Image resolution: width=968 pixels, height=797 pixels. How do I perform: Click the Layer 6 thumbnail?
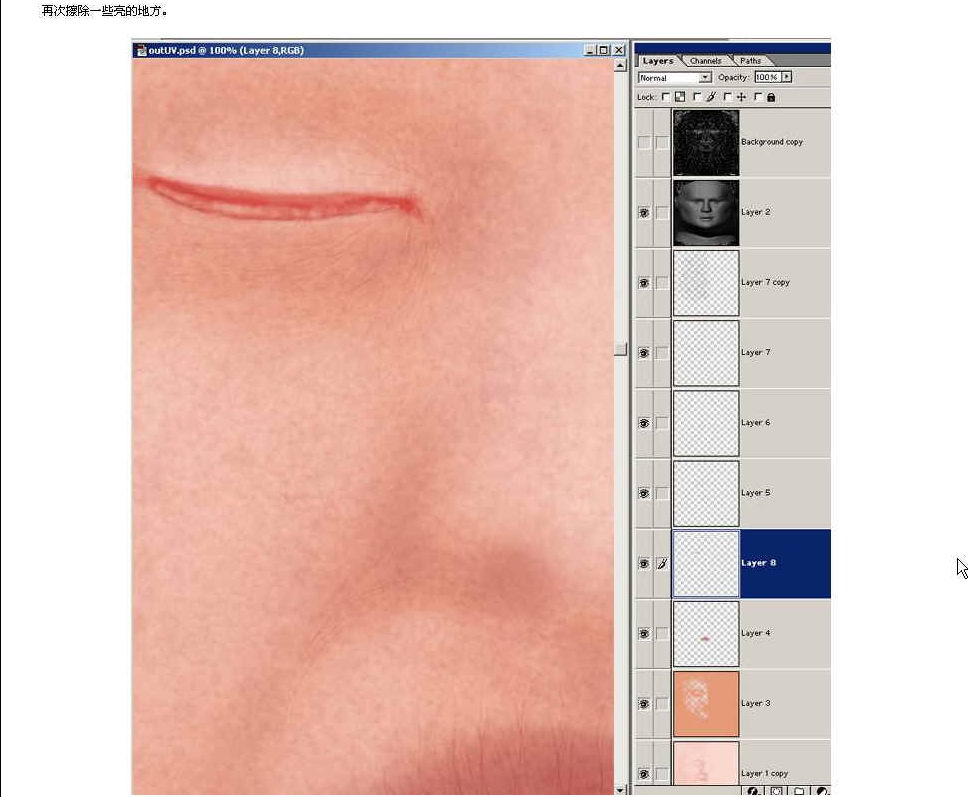coord(706,424)
